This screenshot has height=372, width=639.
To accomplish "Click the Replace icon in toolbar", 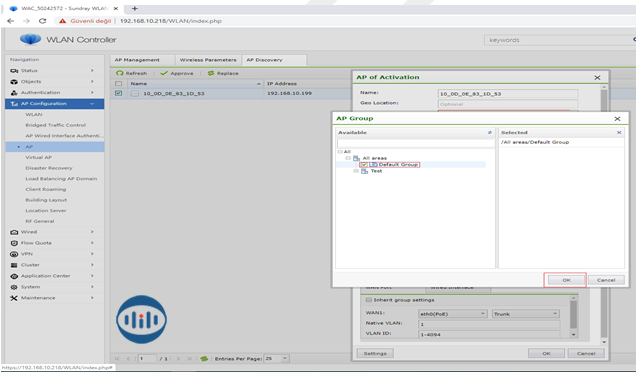I will 211,73.
